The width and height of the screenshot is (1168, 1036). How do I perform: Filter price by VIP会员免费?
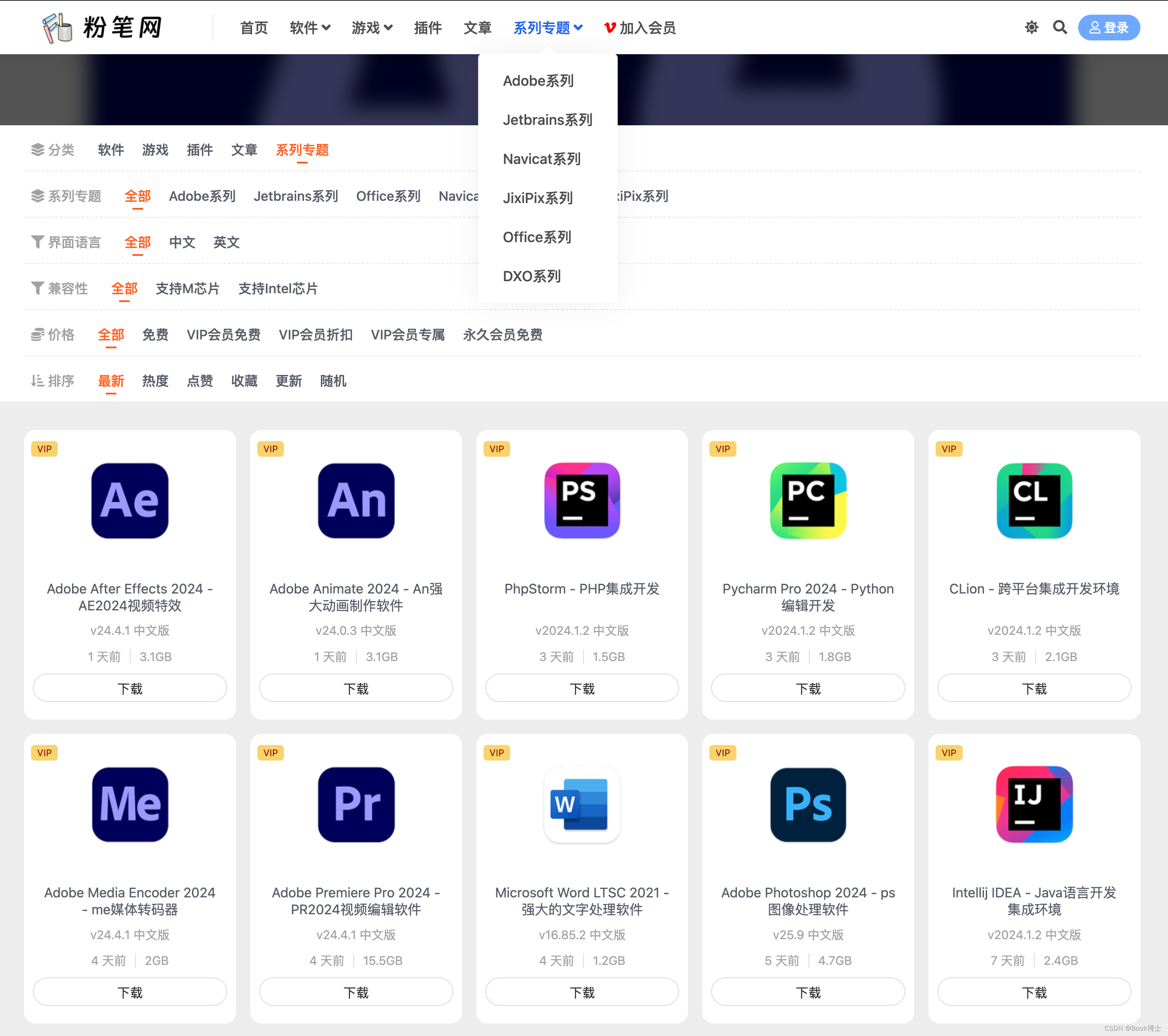click(224, 335)
